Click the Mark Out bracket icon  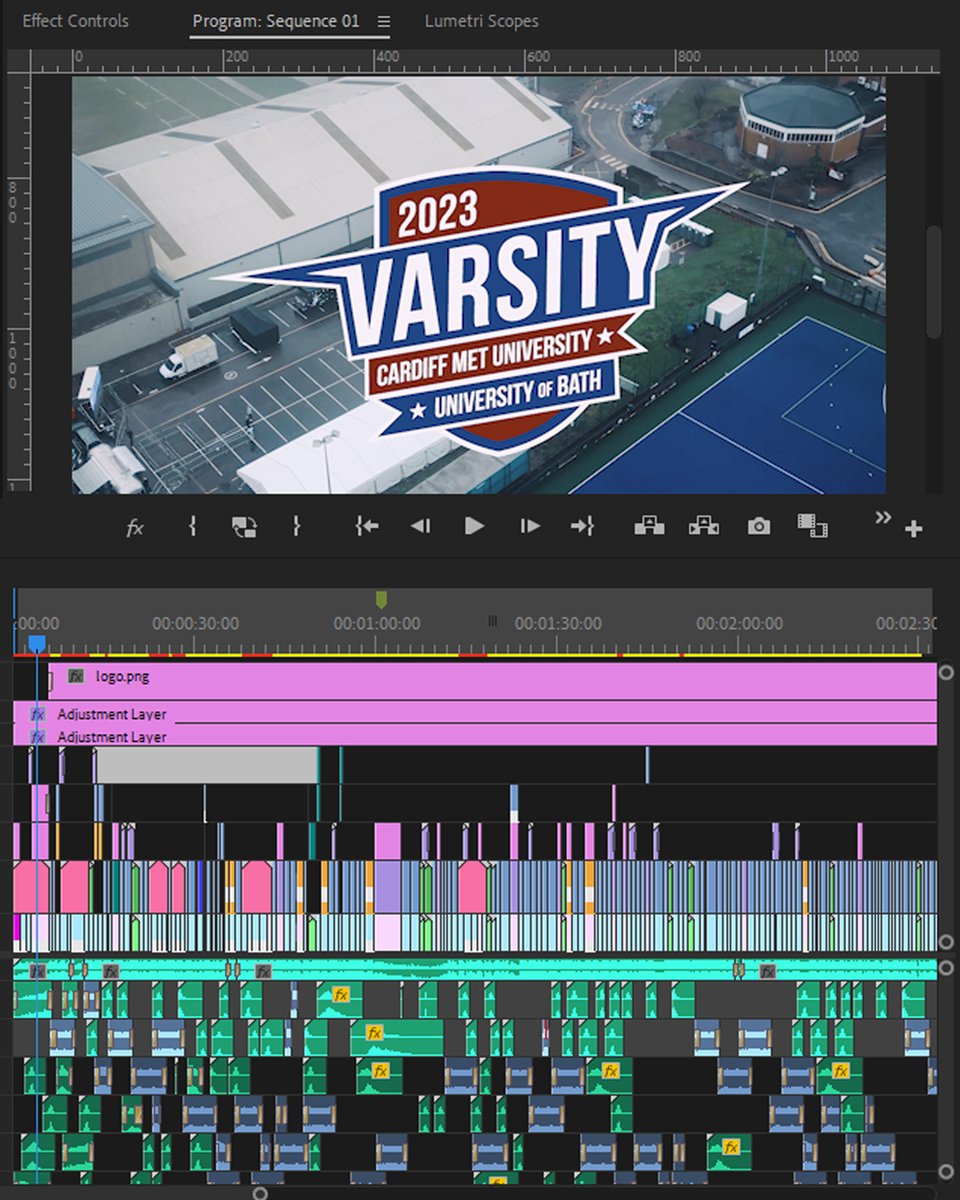pyautogui.click(x=296, y=525)
